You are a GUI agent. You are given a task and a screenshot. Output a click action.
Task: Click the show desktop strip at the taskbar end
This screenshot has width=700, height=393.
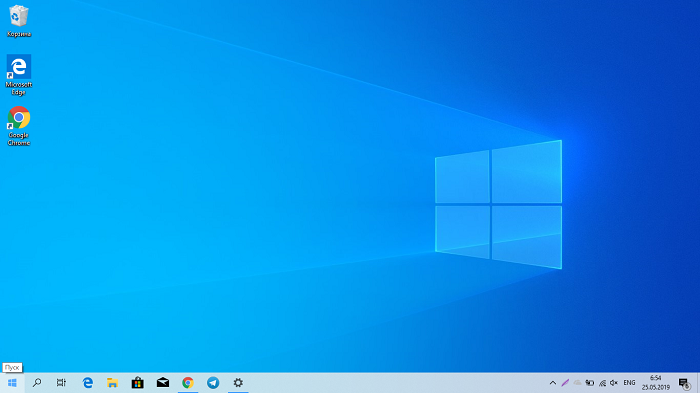point(698,383)
